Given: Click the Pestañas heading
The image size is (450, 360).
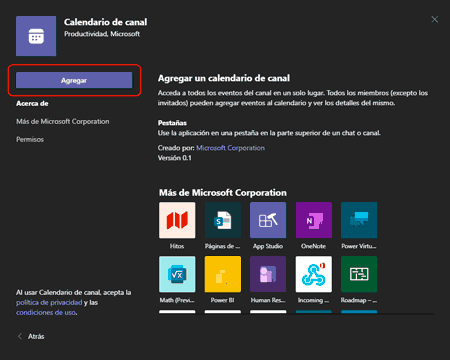Looking at the screenshot, I should (x=172, y=123).
